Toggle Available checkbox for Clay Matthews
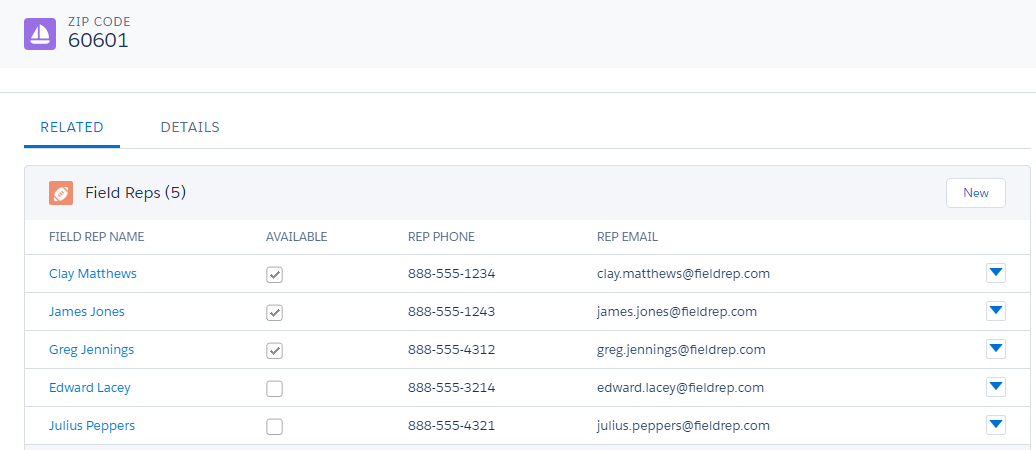 point(274,274)
